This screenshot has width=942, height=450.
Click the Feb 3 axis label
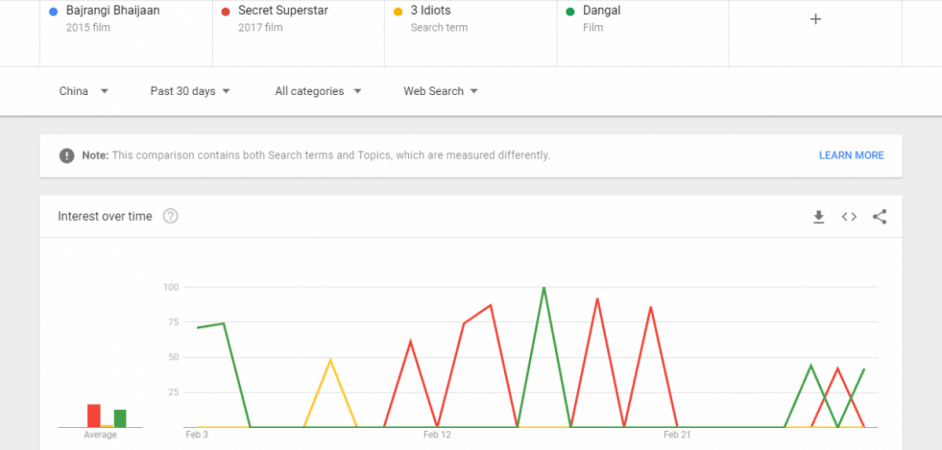pos(197,435)
